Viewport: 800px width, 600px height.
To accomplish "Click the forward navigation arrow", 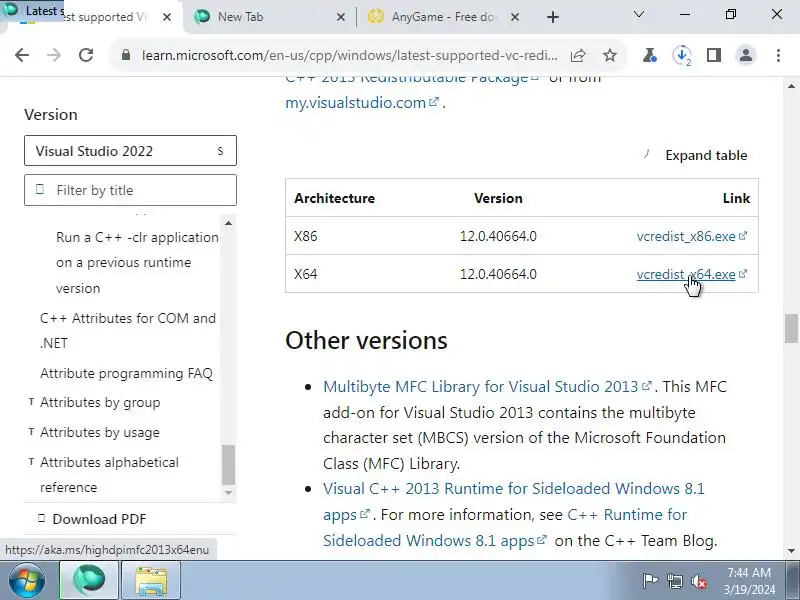I will (54, 55).
